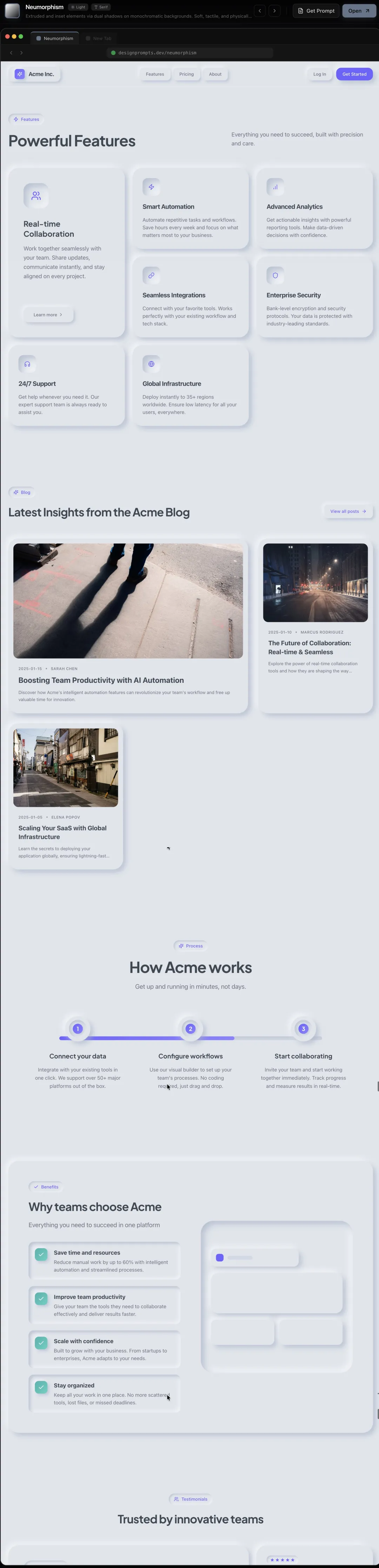Screen dimensions: 379x1568
Task: Click the 24/7 Support headphones icon
Action: pyautogui.click(x=27, y=364)
